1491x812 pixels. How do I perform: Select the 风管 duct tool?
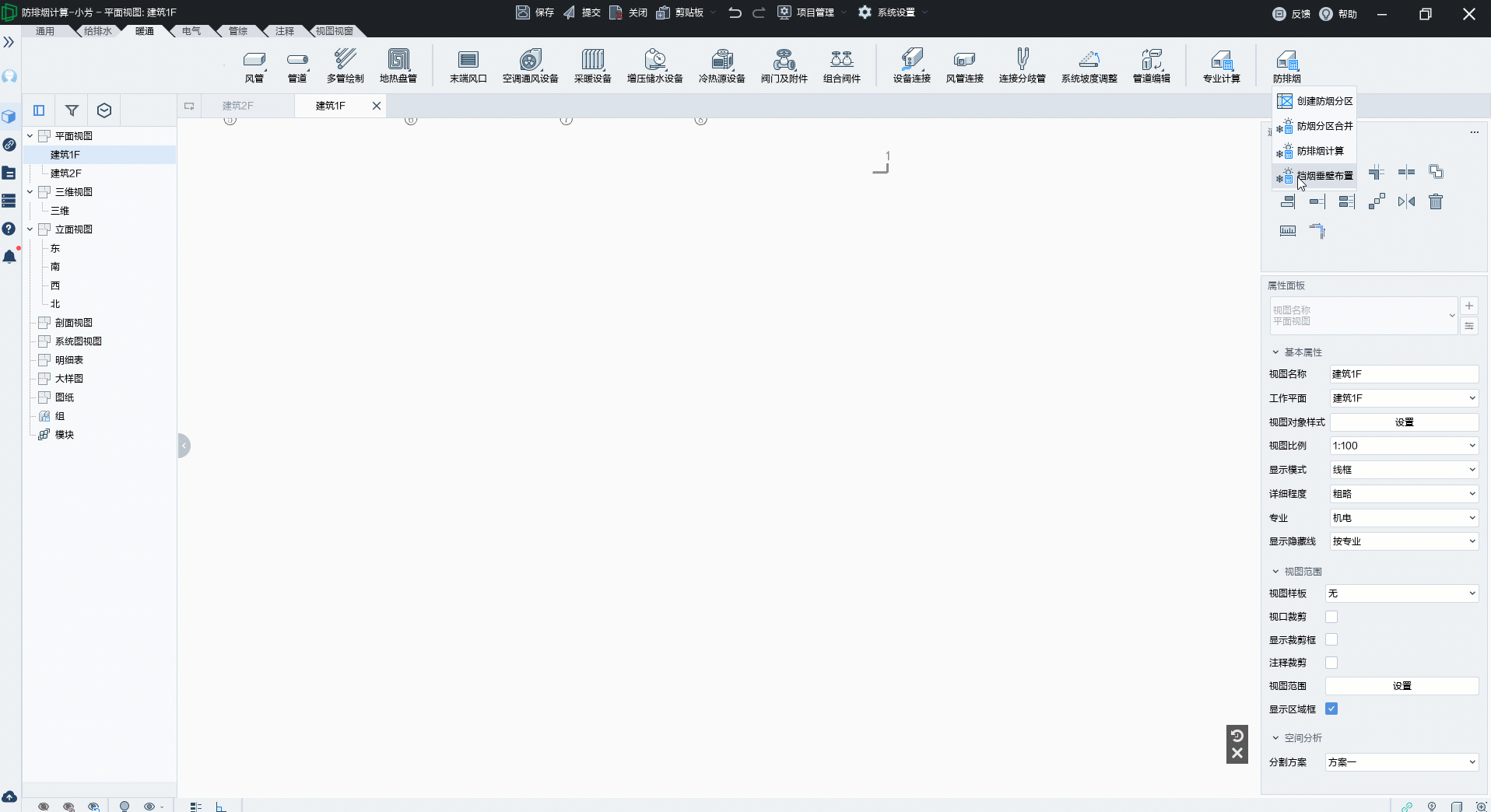(x=254, y=65)
